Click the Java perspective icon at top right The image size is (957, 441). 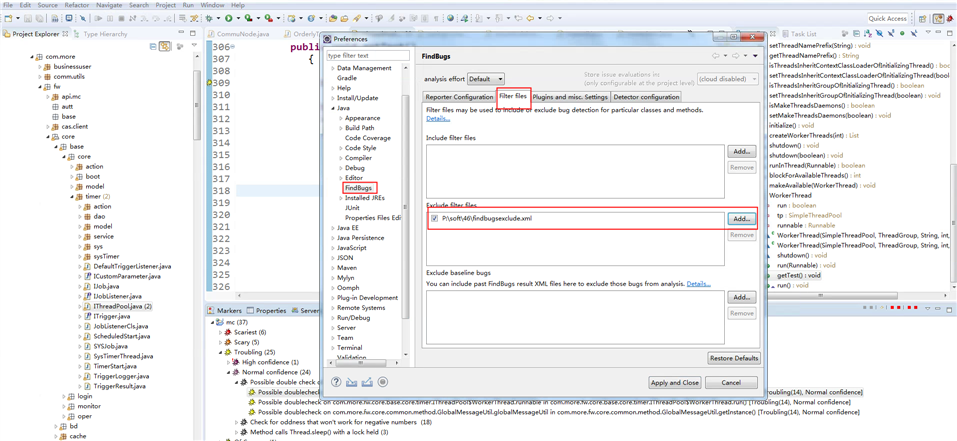tap(937, 18)
